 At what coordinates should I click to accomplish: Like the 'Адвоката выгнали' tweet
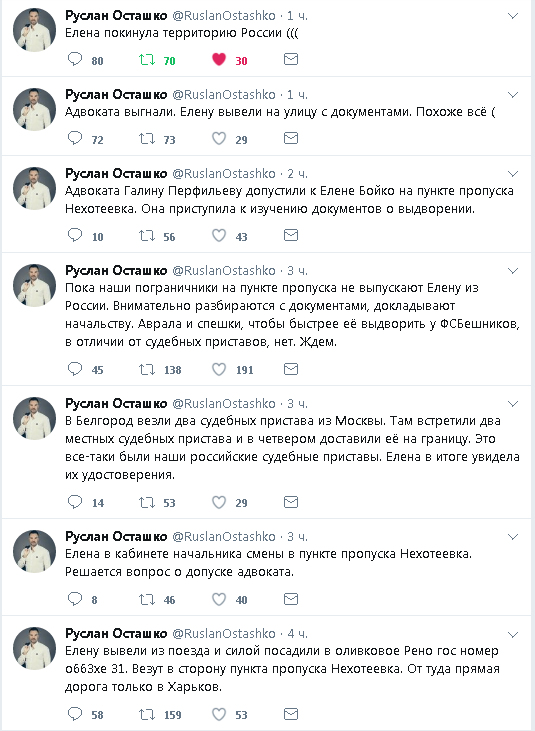point(219,138)
